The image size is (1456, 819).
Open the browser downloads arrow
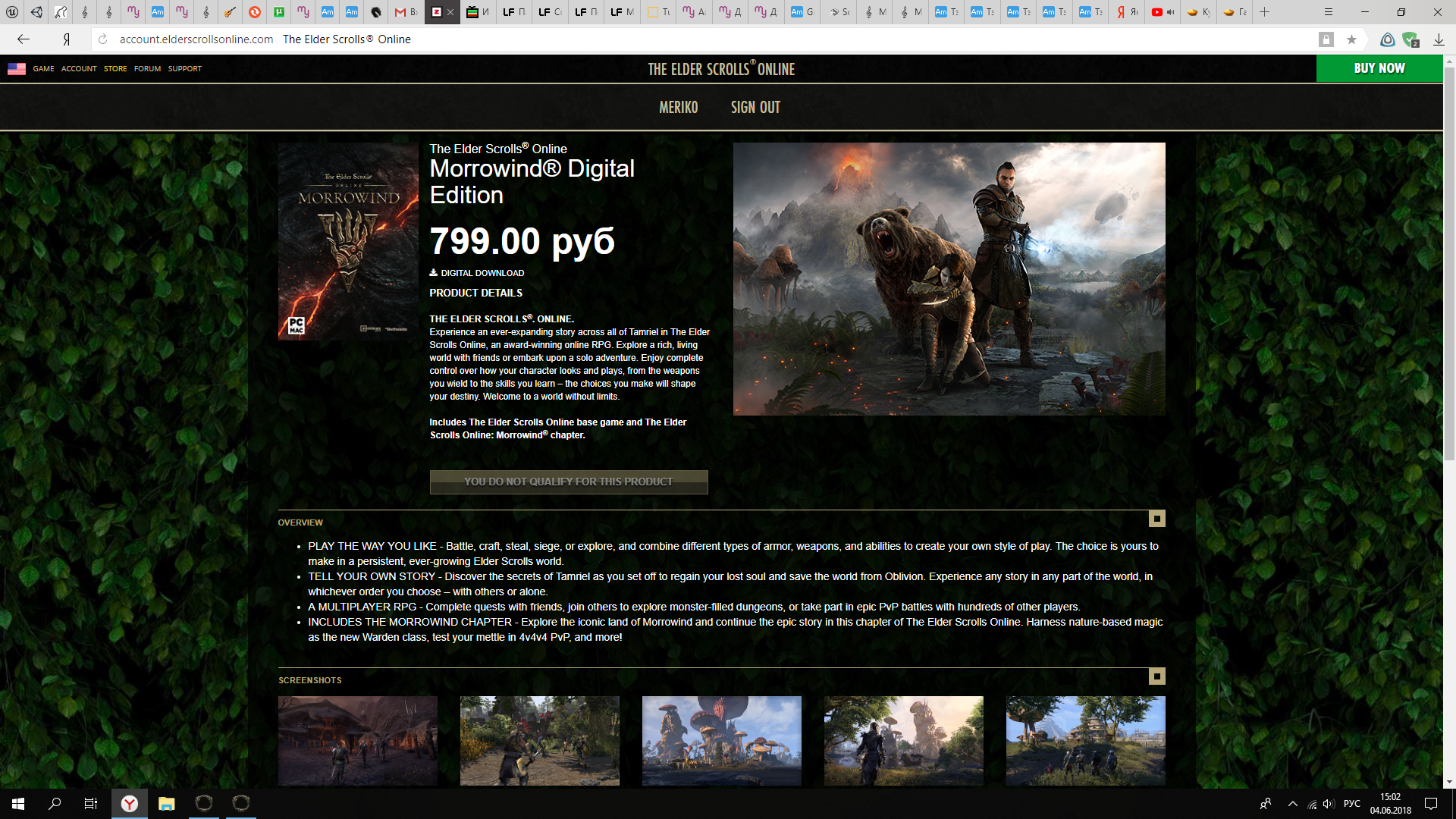coord(1438,39)
